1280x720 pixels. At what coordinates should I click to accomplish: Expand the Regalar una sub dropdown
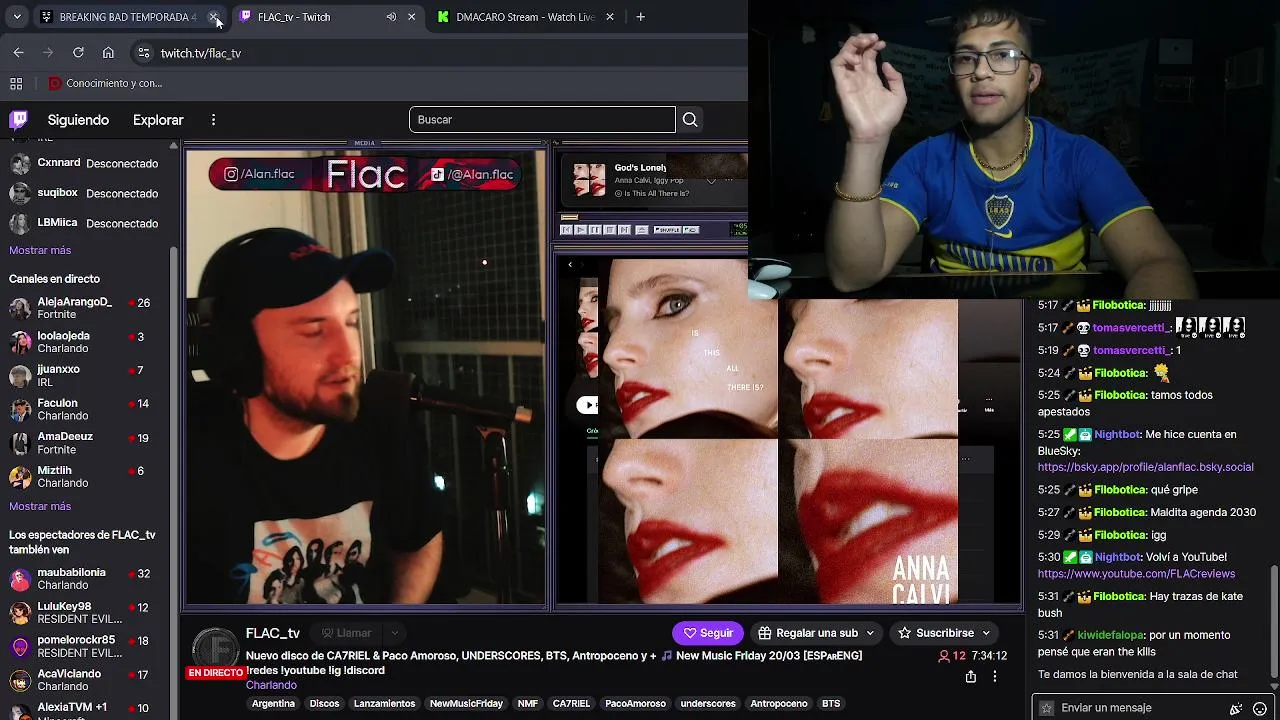pyautogui.click(x=870, y=633)
